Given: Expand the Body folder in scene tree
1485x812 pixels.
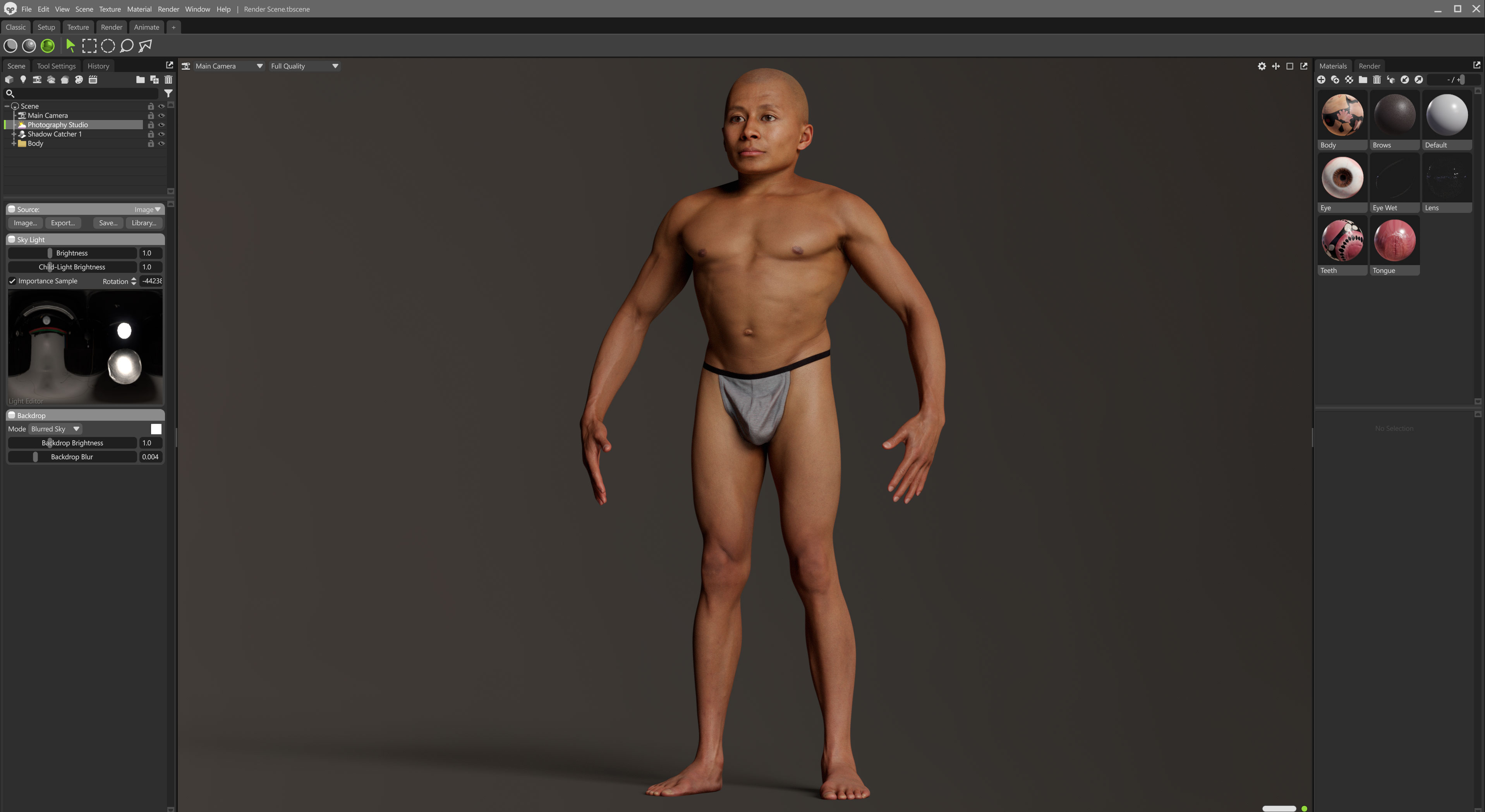Looking at the screenshot, I should (x=13, y=144).
